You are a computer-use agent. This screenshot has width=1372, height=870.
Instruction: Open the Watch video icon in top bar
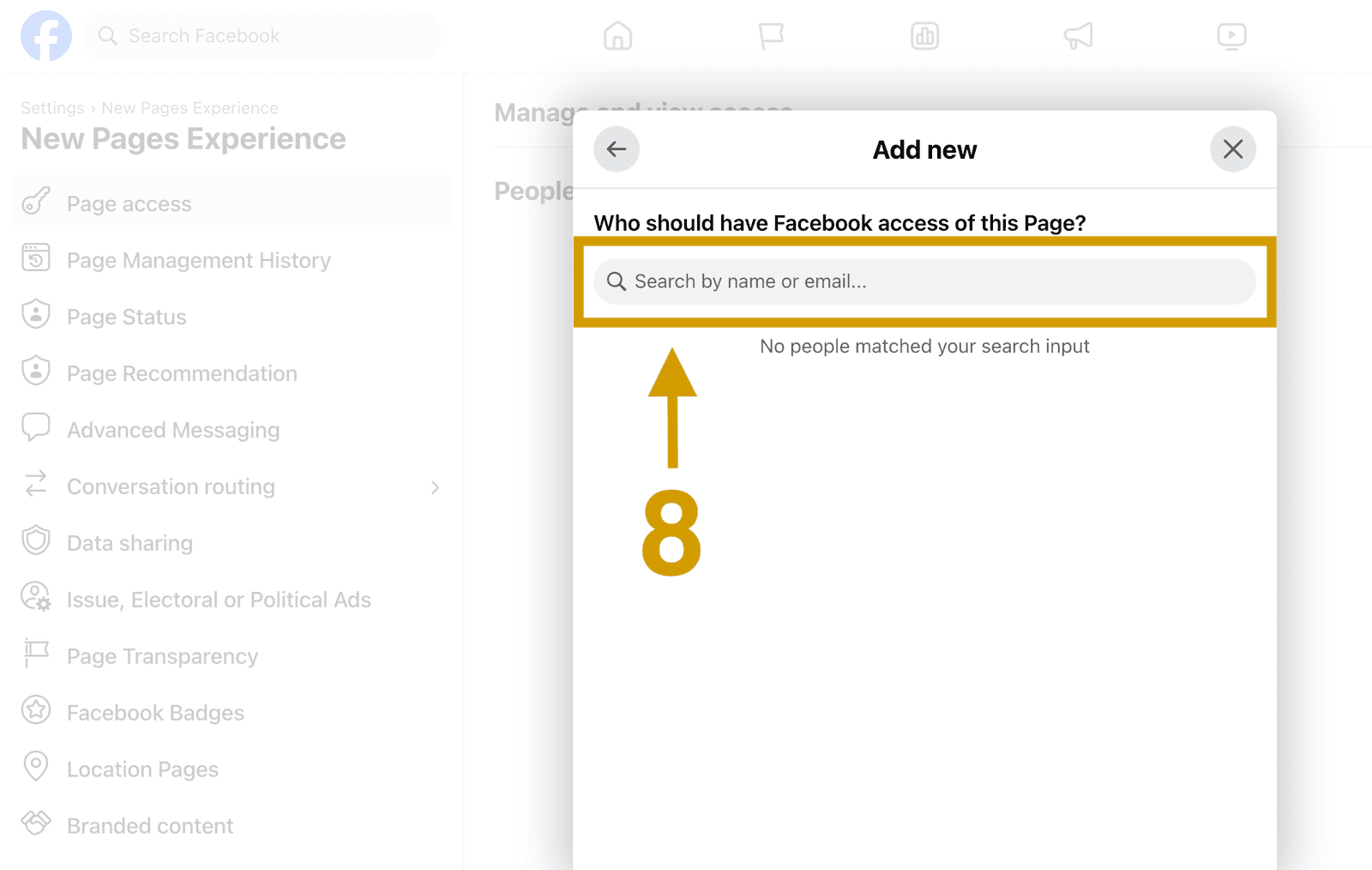click(x=1231, y=36)
